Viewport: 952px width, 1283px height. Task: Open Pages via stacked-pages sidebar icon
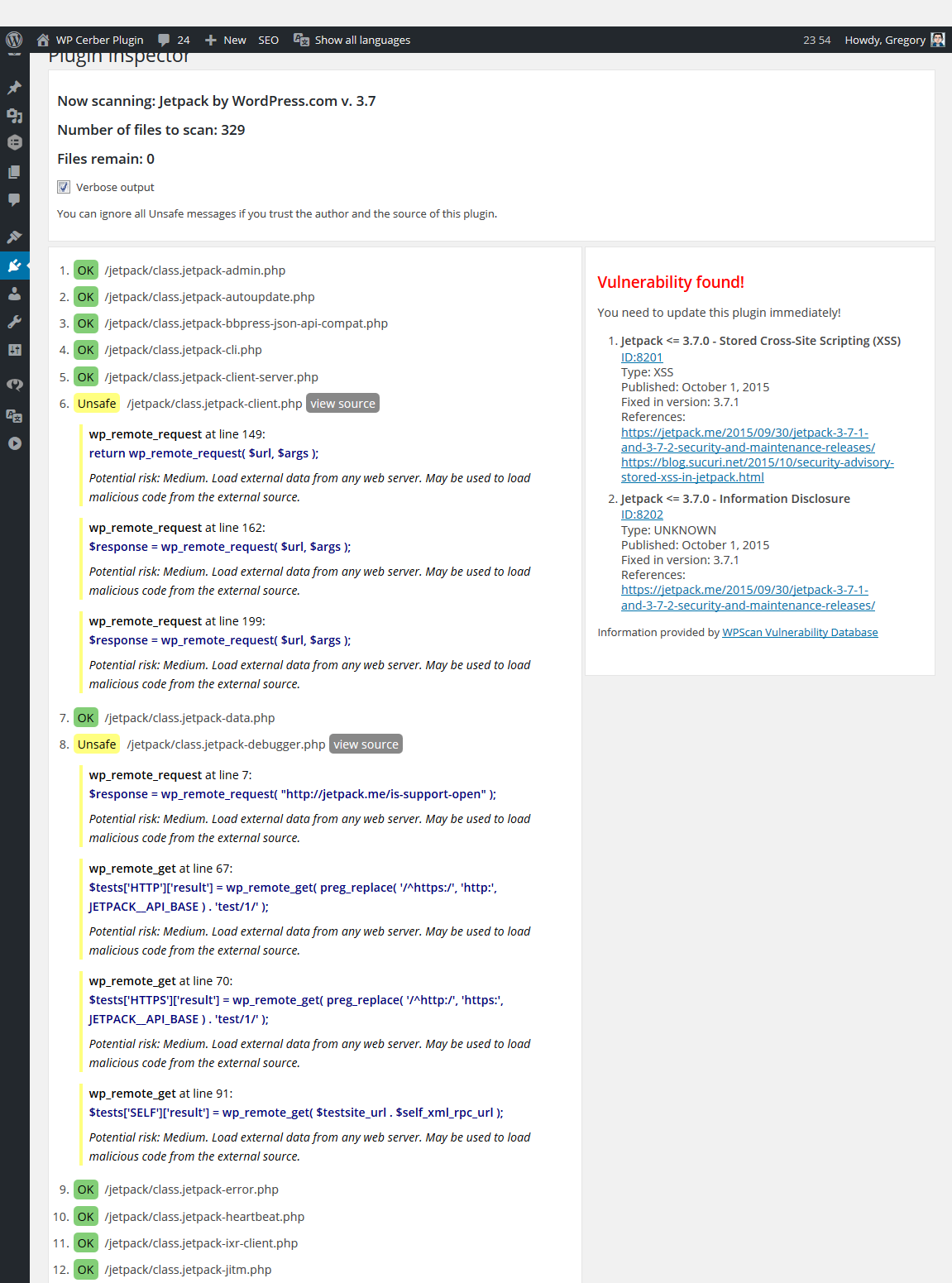[14, 172]
